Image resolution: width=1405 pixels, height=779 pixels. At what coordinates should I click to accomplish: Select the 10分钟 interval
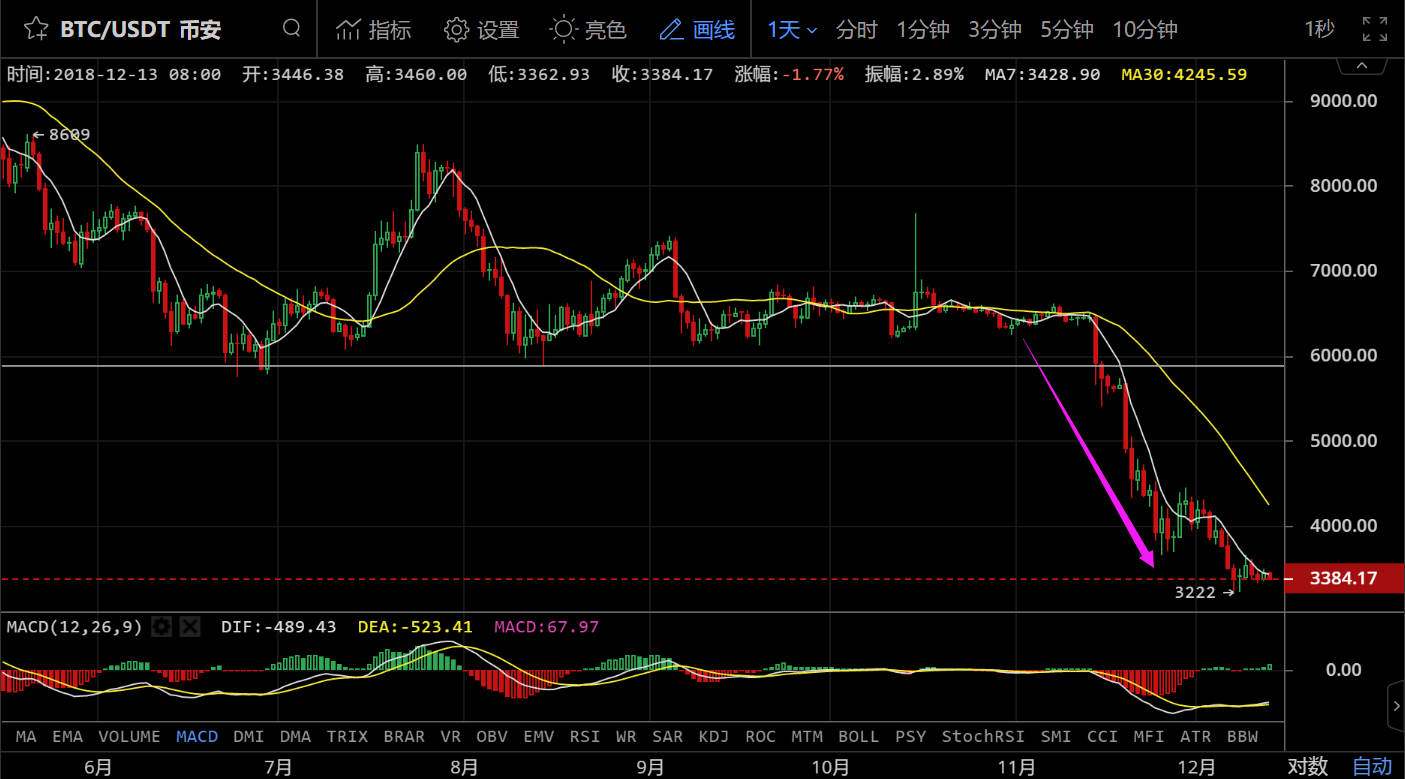pos(1145,30)
